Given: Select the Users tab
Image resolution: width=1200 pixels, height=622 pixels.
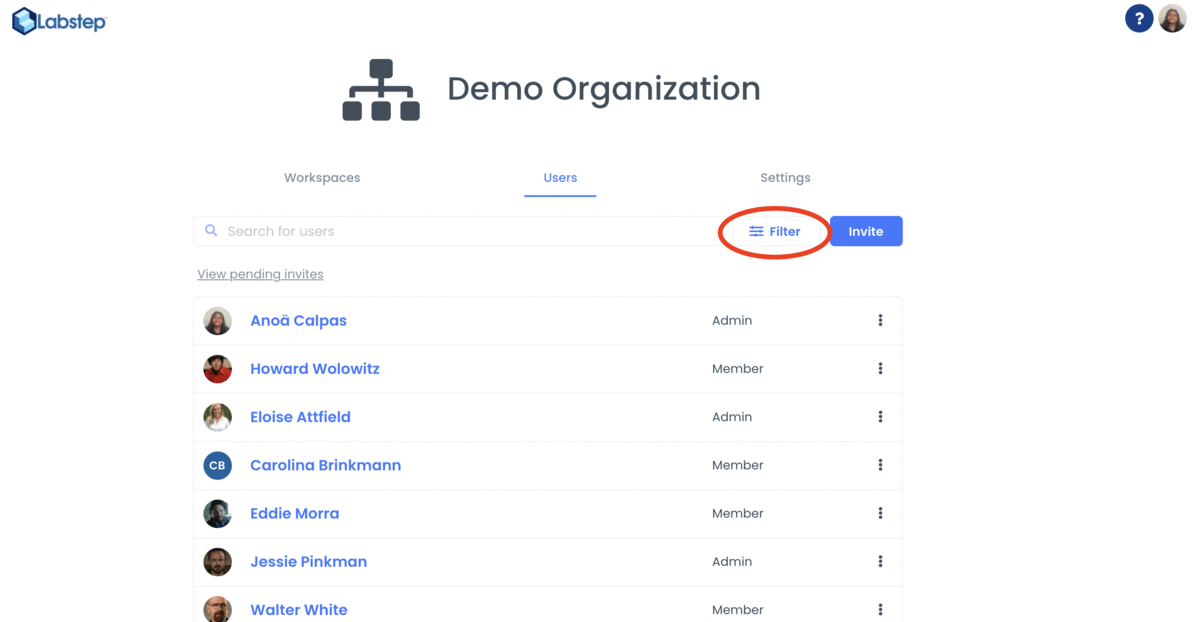Looking at the screenshot, I should (x=560, y=177).
